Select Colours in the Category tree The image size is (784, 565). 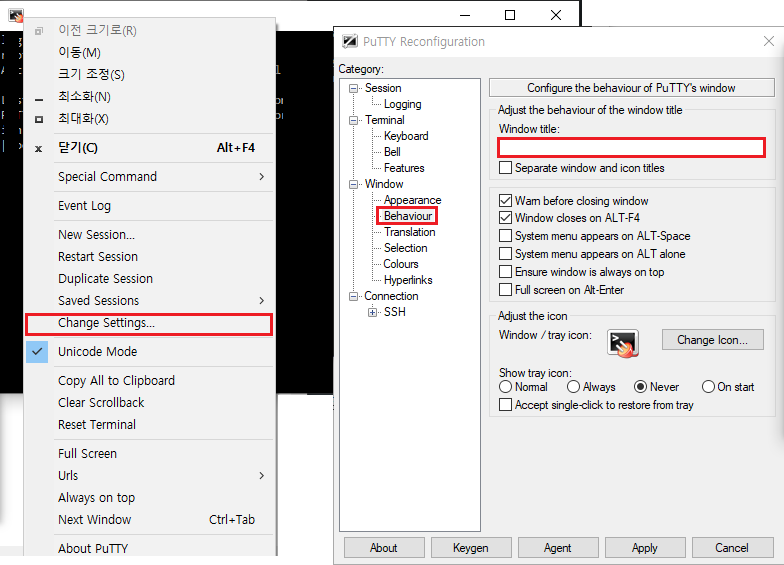coord(401,264)
